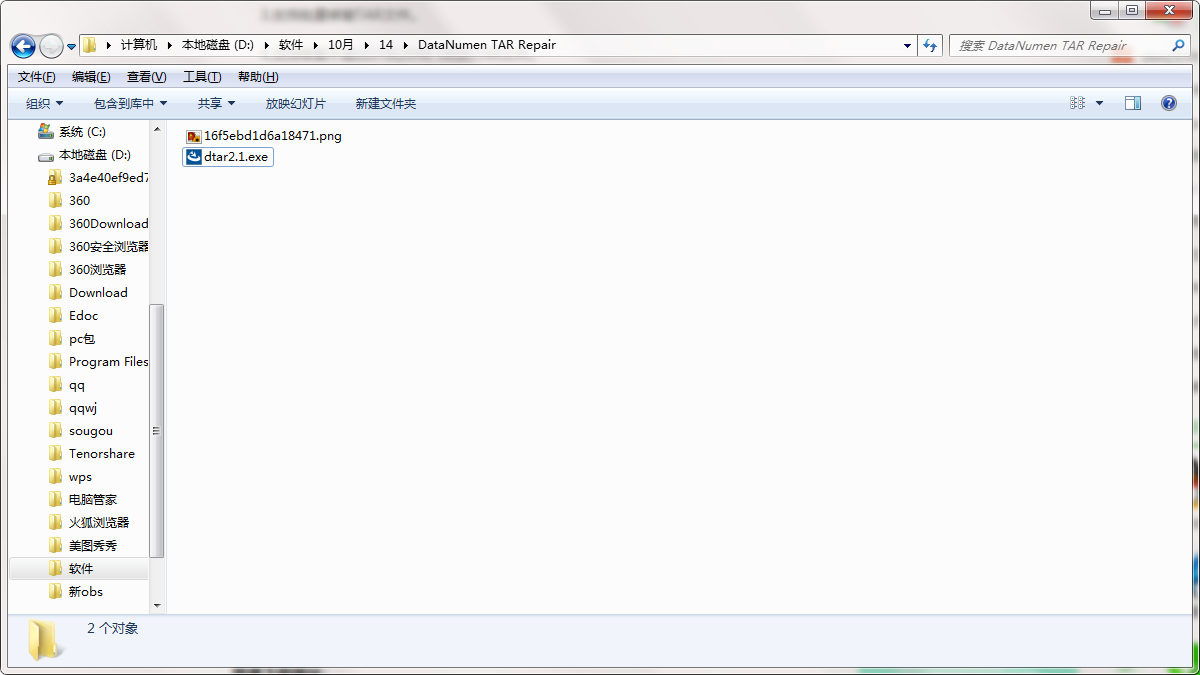Expand arrow after 10月 breadcrumb
The height and width of the screenshot is (675, 1200).
pyautogui.click(x=366, y=45)
